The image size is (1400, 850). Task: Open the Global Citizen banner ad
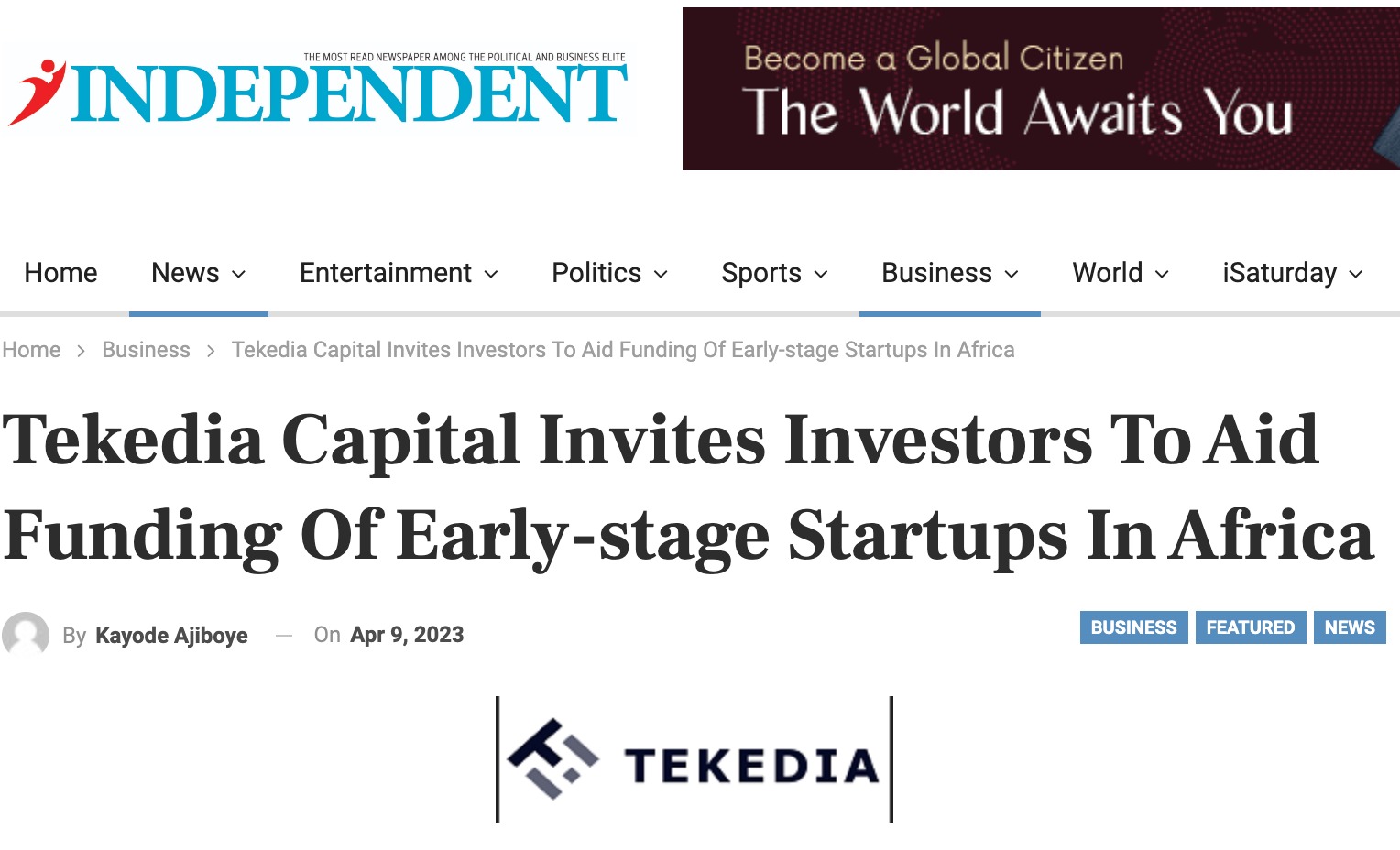1040,89
